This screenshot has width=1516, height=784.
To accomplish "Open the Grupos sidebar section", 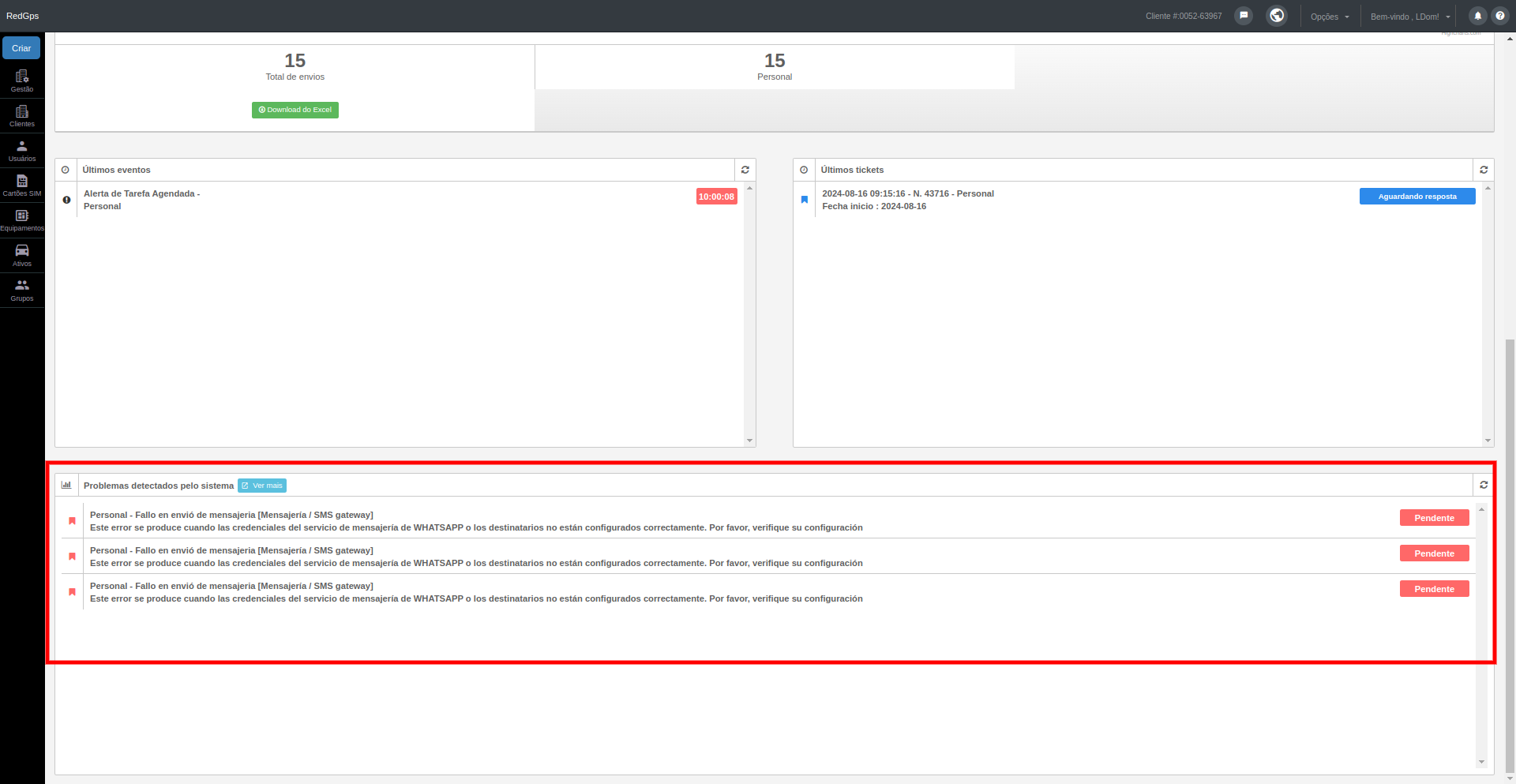I will (x=22, y=290).
